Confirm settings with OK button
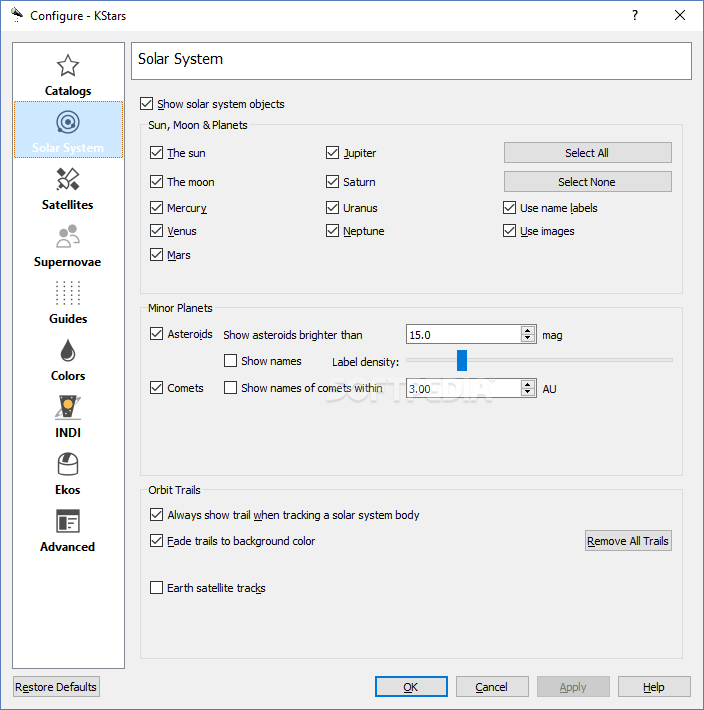Screen dimensions: 704x710 (411, 687)
